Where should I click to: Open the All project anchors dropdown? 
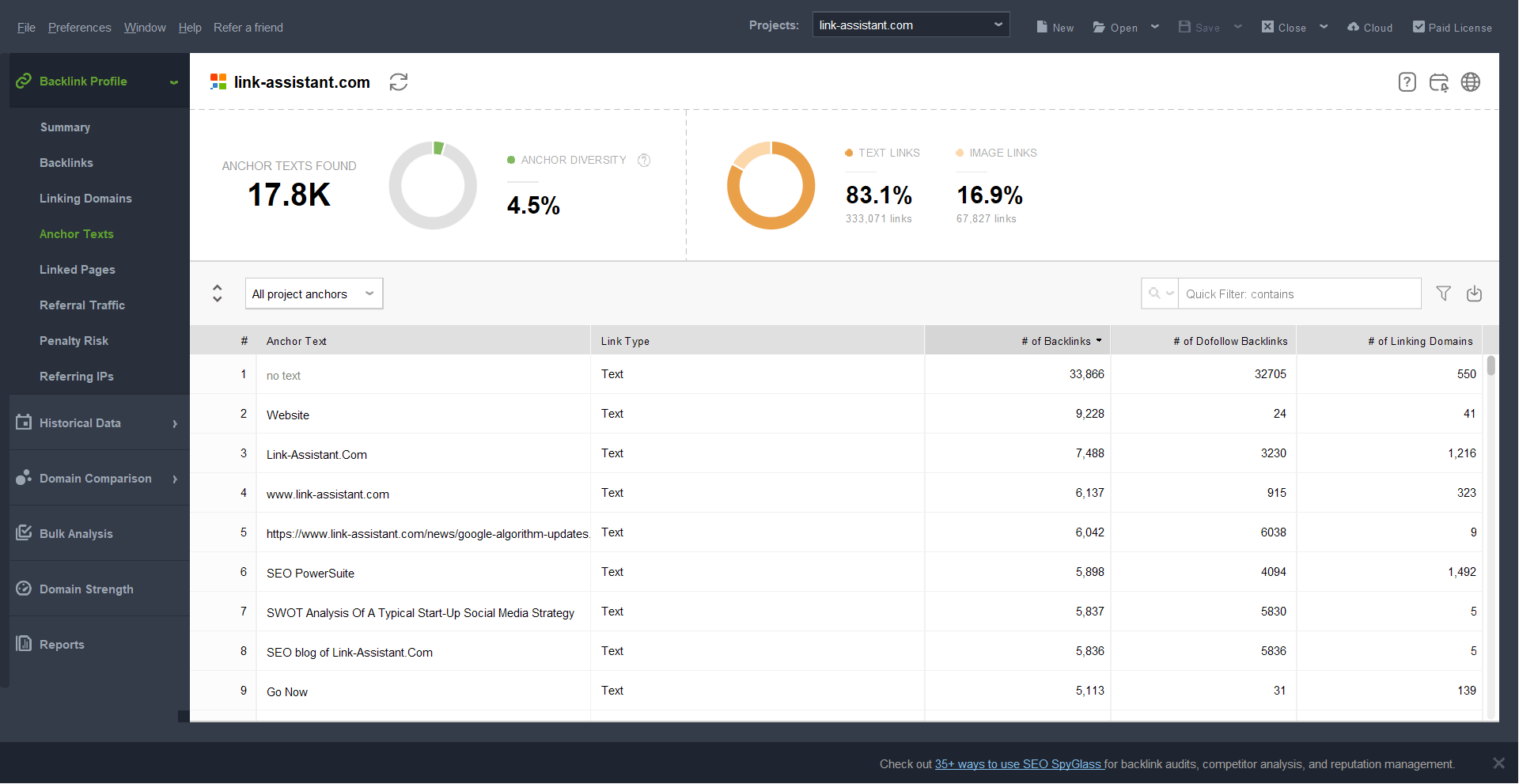[314, 294]
